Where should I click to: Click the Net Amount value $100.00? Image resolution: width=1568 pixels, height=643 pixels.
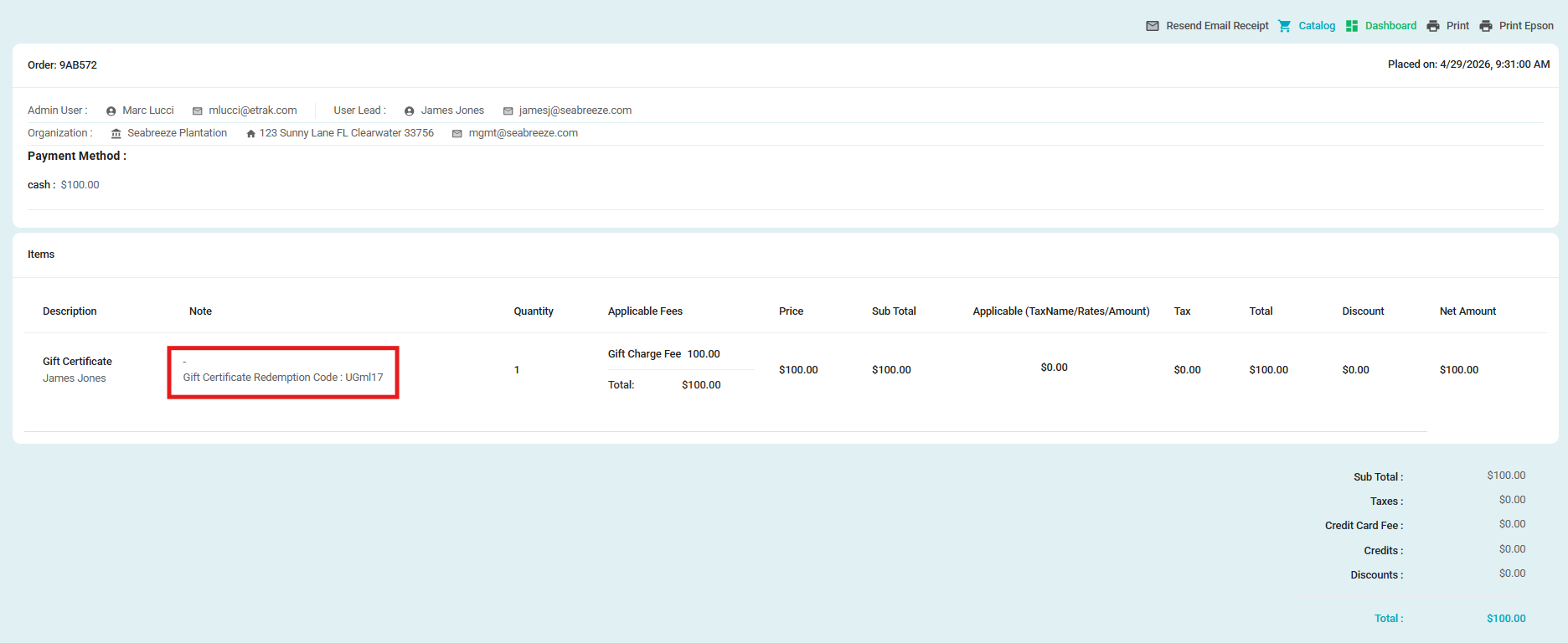[x=1459, y=370]
